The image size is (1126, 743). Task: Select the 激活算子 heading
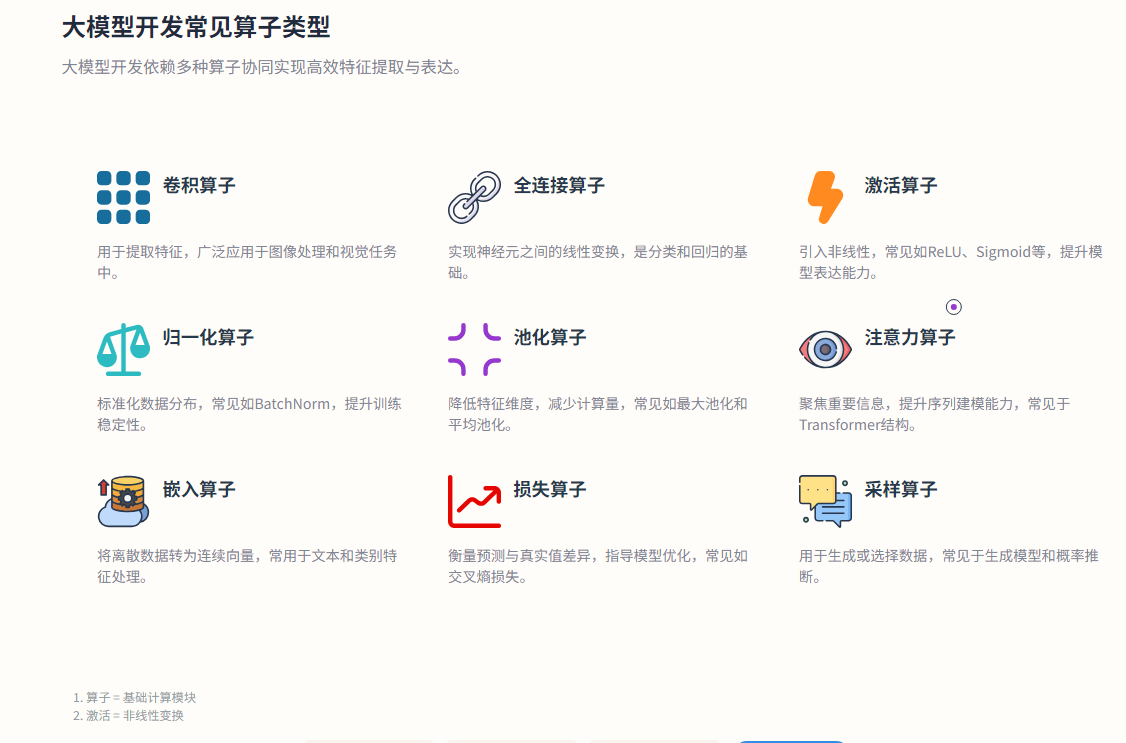[x=901, y=185]
